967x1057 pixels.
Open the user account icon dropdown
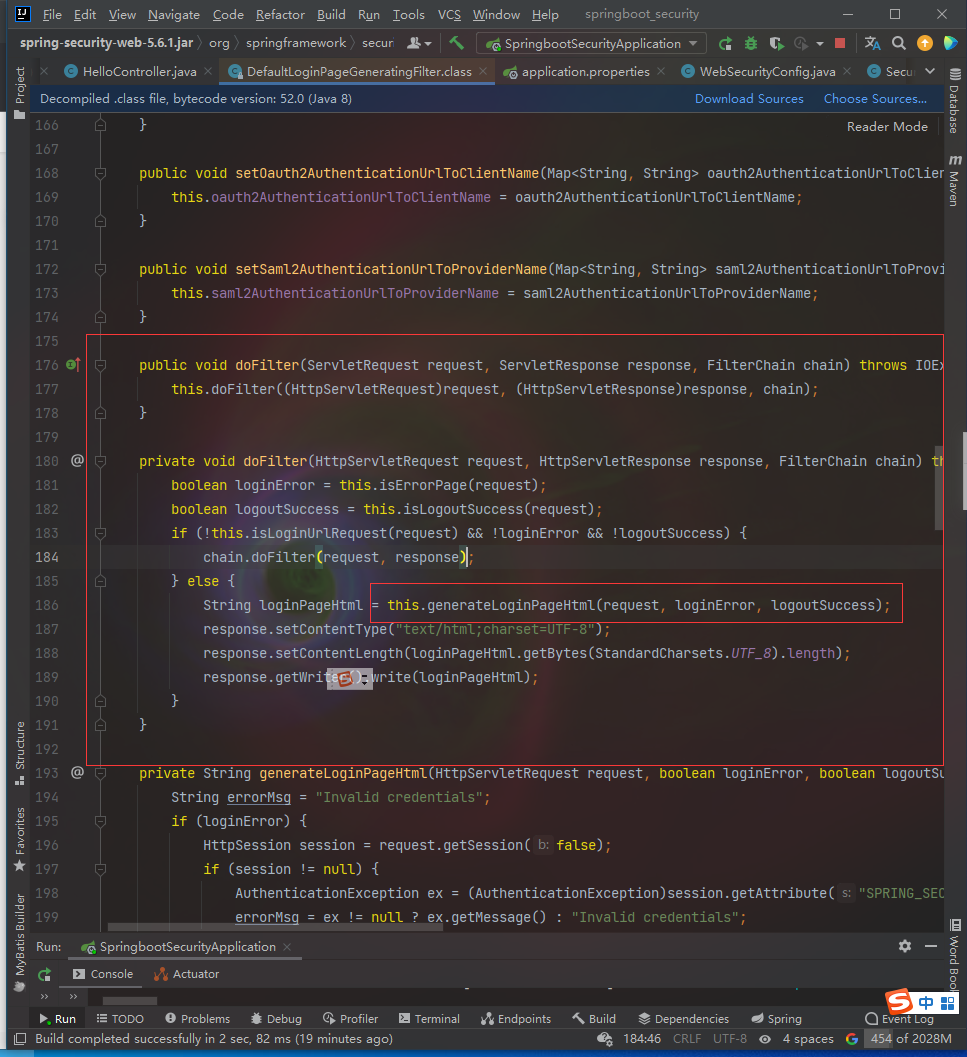pos(419,43)
